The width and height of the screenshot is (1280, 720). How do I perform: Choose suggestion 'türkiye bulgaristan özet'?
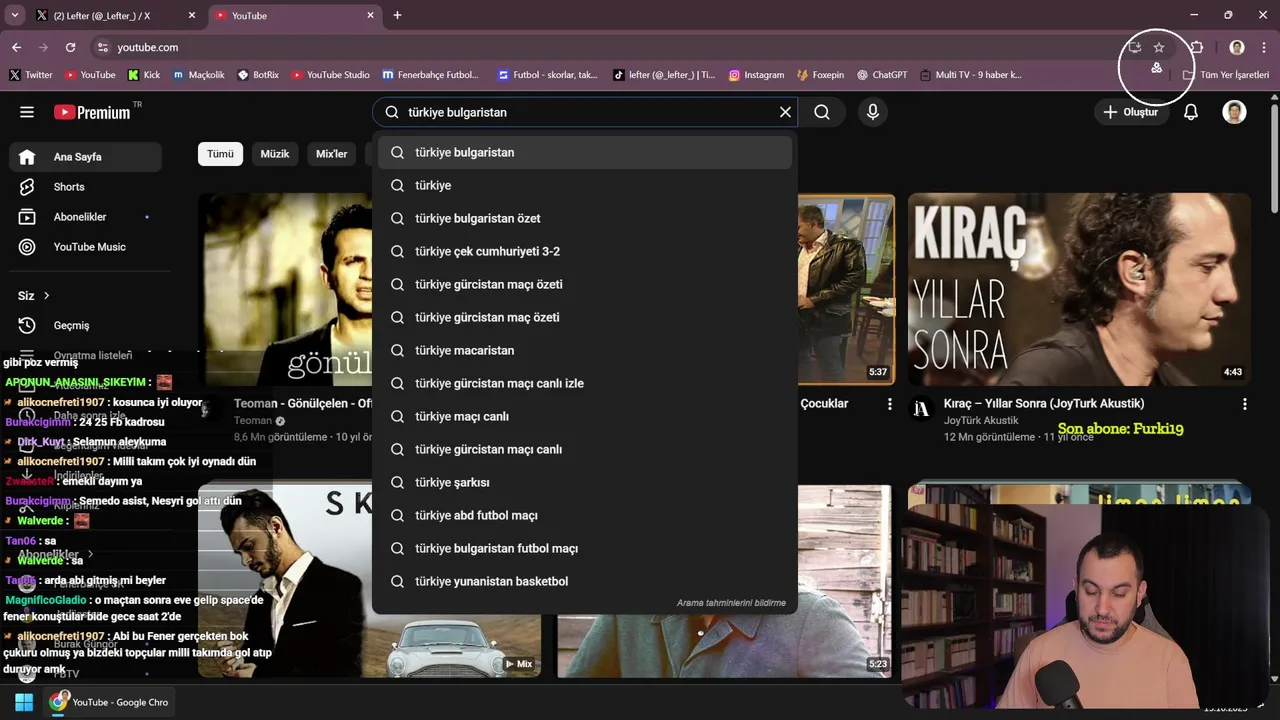tap(585, 218)
